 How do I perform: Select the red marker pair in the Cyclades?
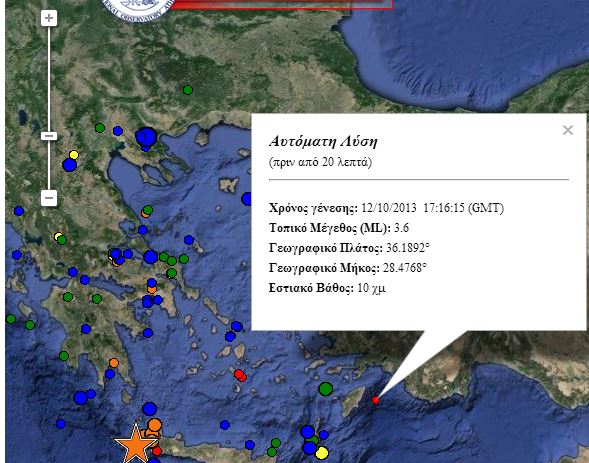point(240,375)
